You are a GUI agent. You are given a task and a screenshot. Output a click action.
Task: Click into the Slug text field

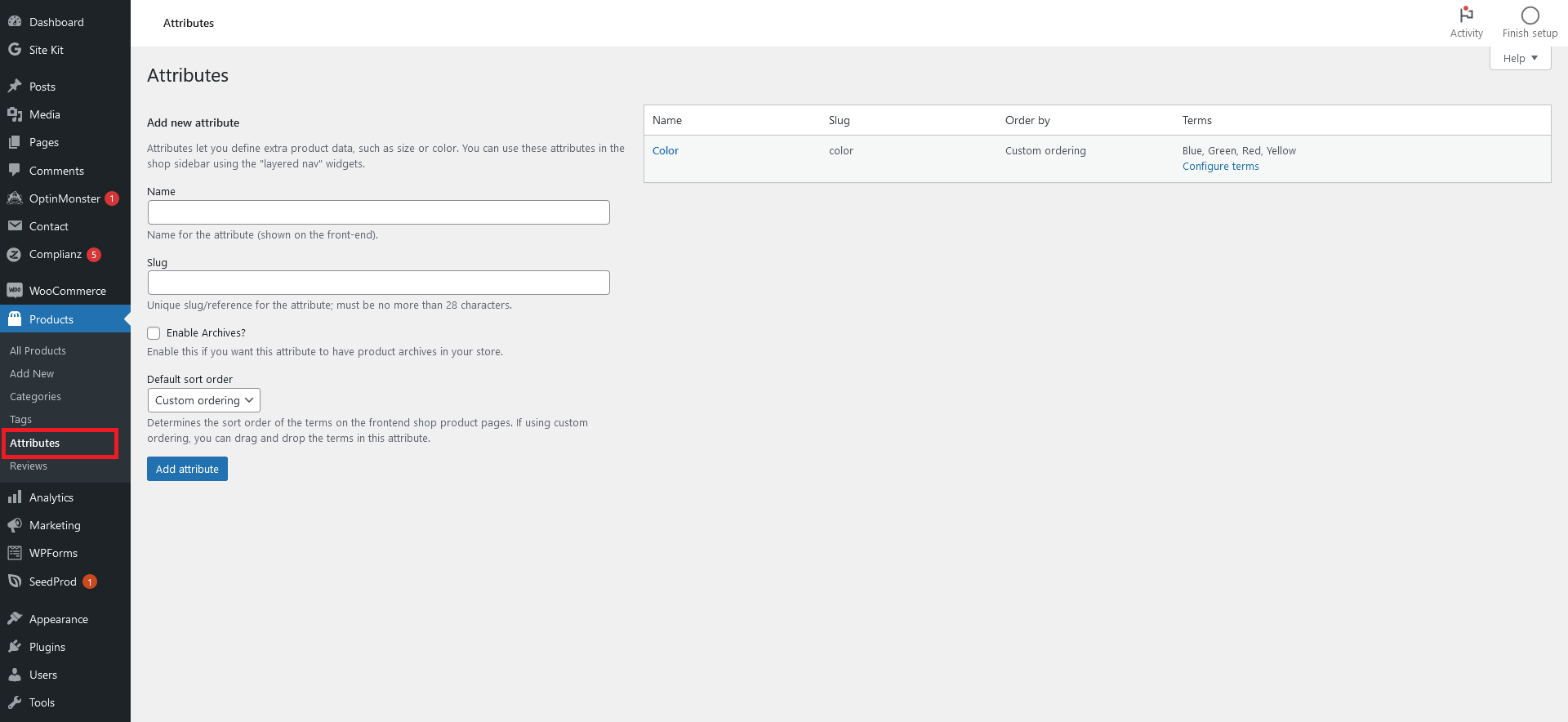coord(378,283)
